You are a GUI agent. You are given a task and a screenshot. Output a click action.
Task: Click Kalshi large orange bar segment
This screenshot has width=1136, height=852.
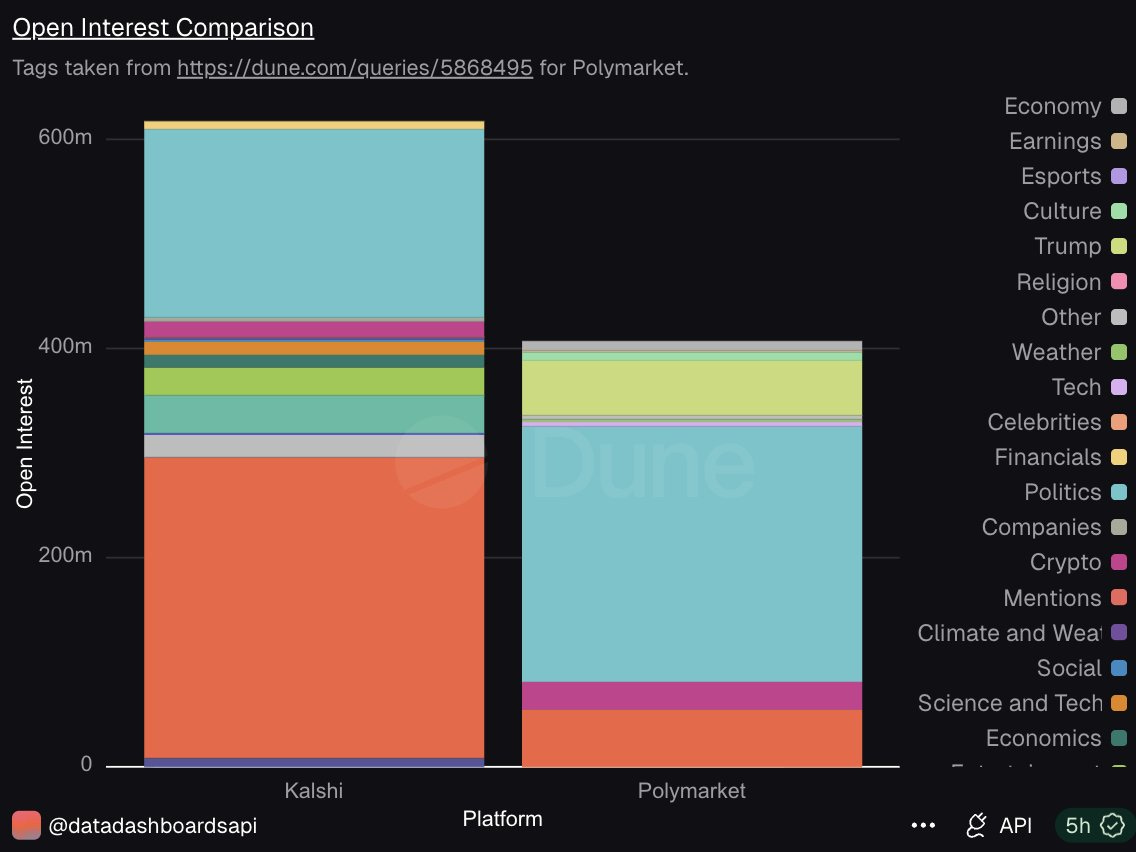tap(314, 607)
